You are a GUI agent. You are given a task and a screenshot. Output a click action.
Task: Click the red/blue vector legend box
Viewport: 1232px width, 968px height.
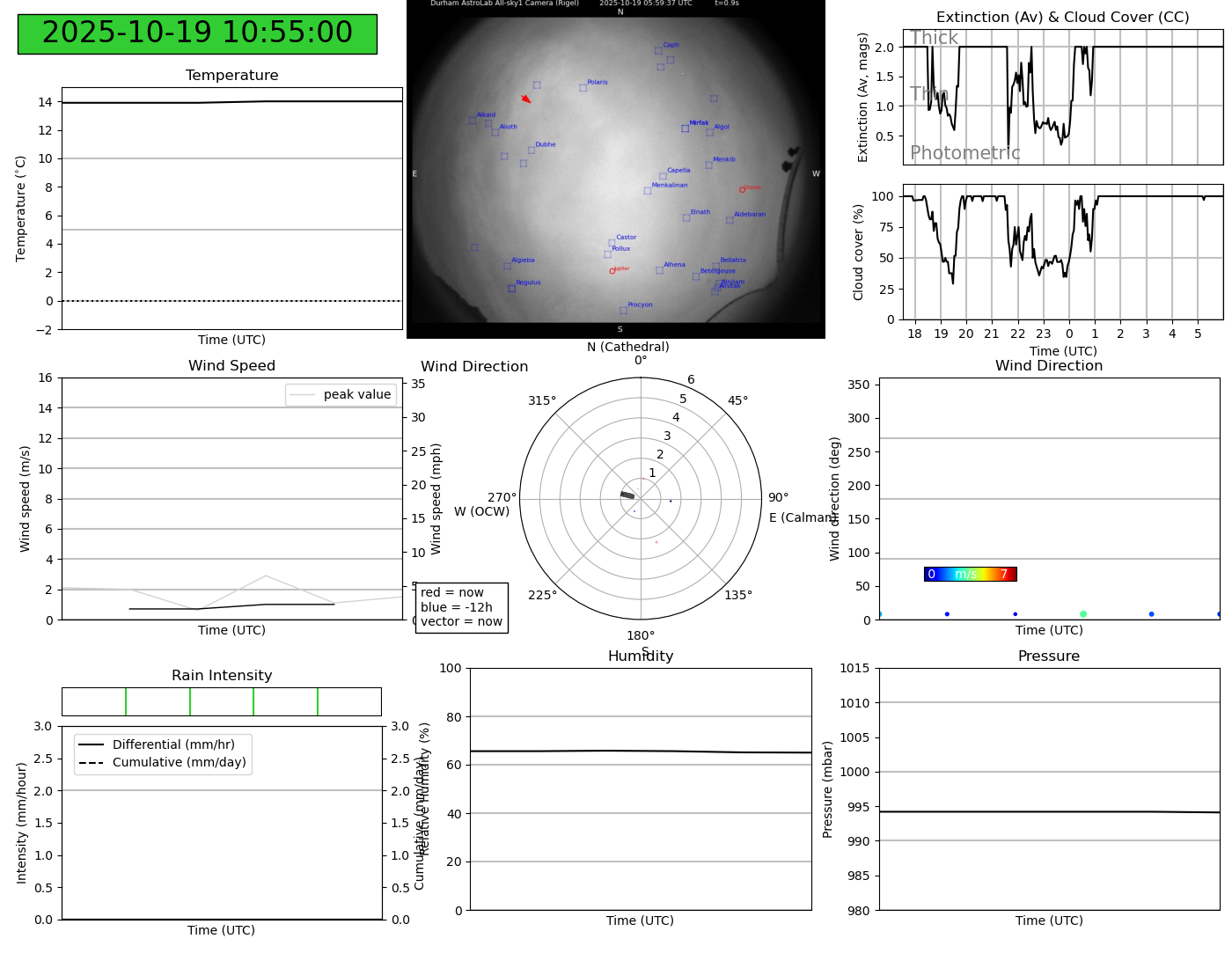click(x=461, y=607)
